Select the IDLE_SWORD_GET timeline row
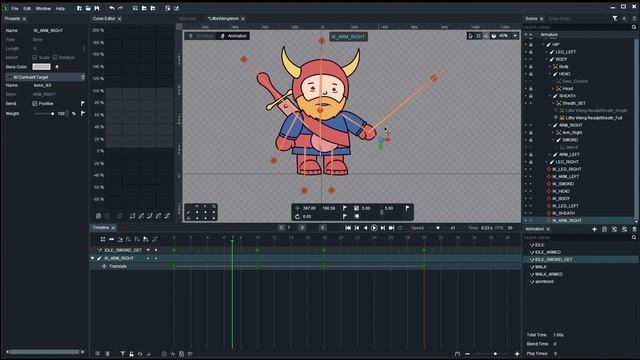 click(x=123, y=250)
